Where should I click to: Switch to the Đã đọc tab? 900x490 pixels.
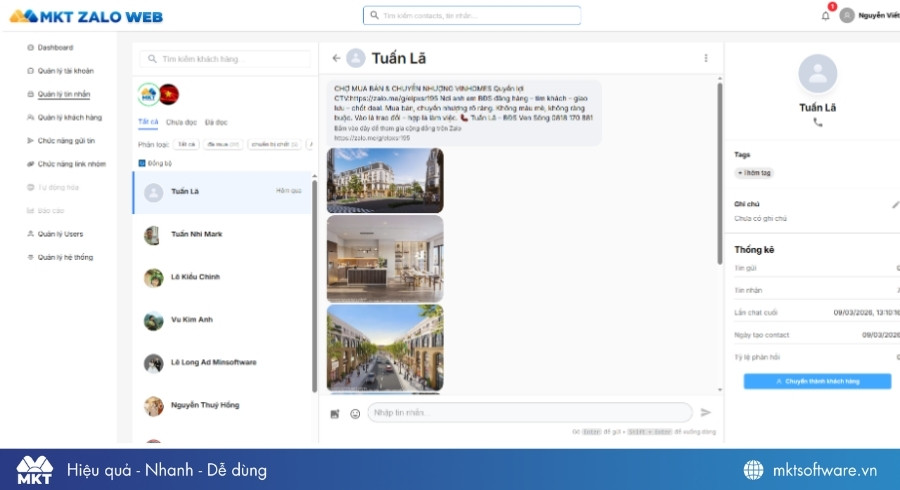tap(215, 122)
